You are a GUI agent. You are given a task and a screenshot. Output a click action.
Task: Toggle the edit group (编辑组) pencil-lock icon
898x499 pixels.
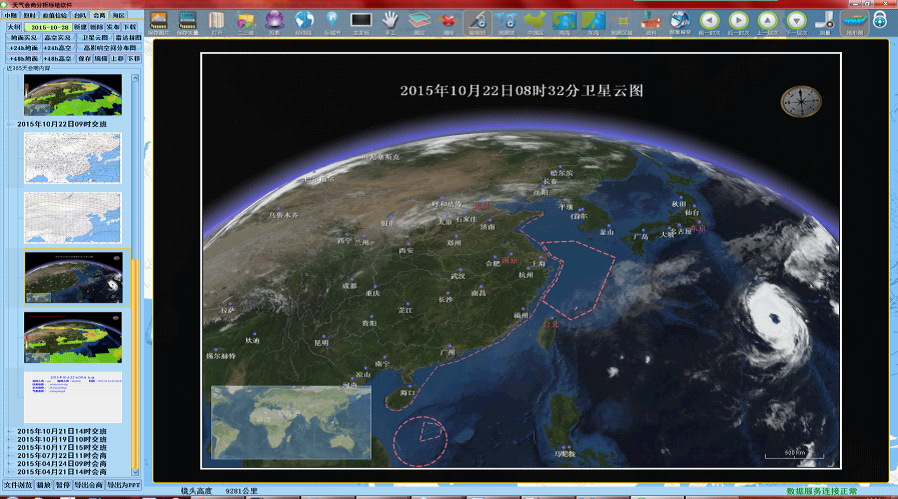pyautogui.click(x=477, y=23)
